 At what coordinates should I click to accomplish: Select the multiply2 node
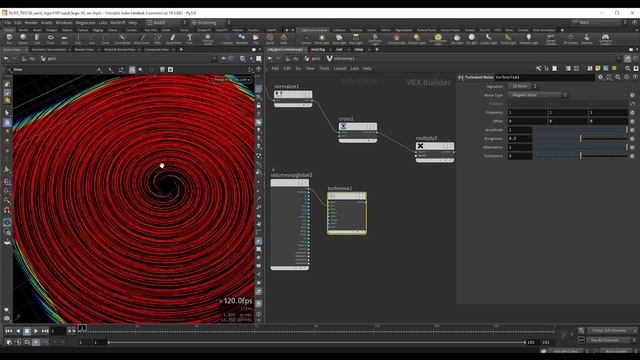coord(435,151)
